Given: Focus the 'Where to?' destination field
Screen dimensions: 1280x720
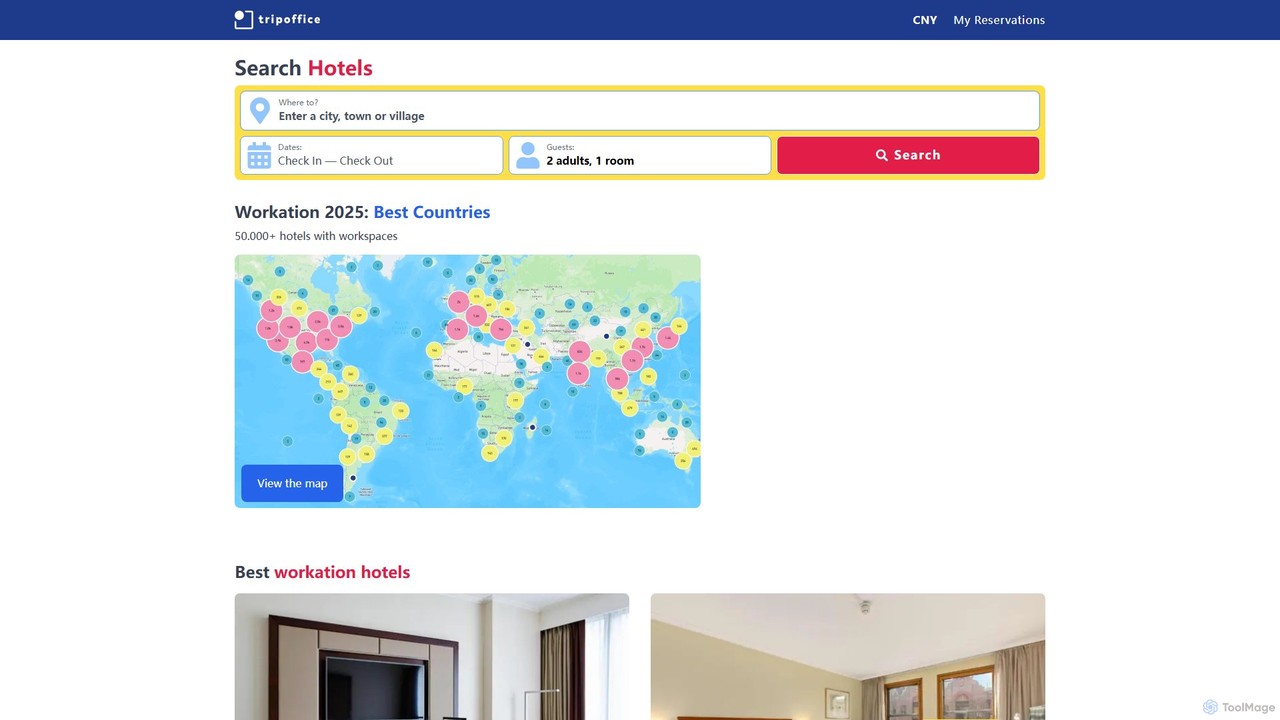Looking at the screenshot, I should click(x=640, y=110).
